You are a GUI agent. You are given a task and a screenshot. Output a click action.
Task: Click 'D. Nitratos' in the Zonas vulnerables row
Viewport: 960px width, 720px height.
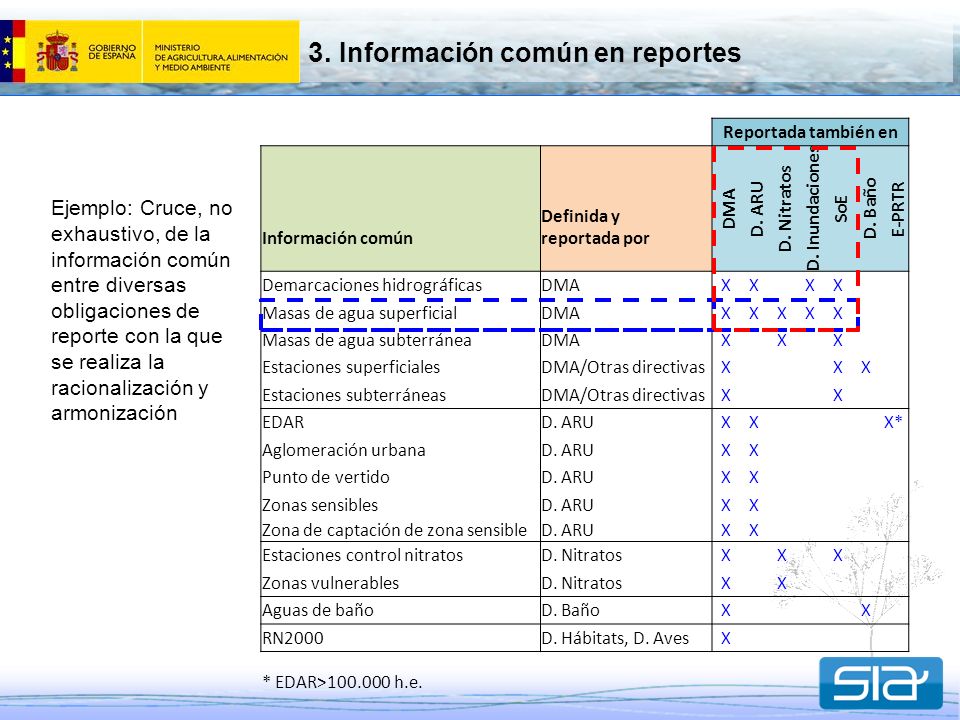(582, 583)
